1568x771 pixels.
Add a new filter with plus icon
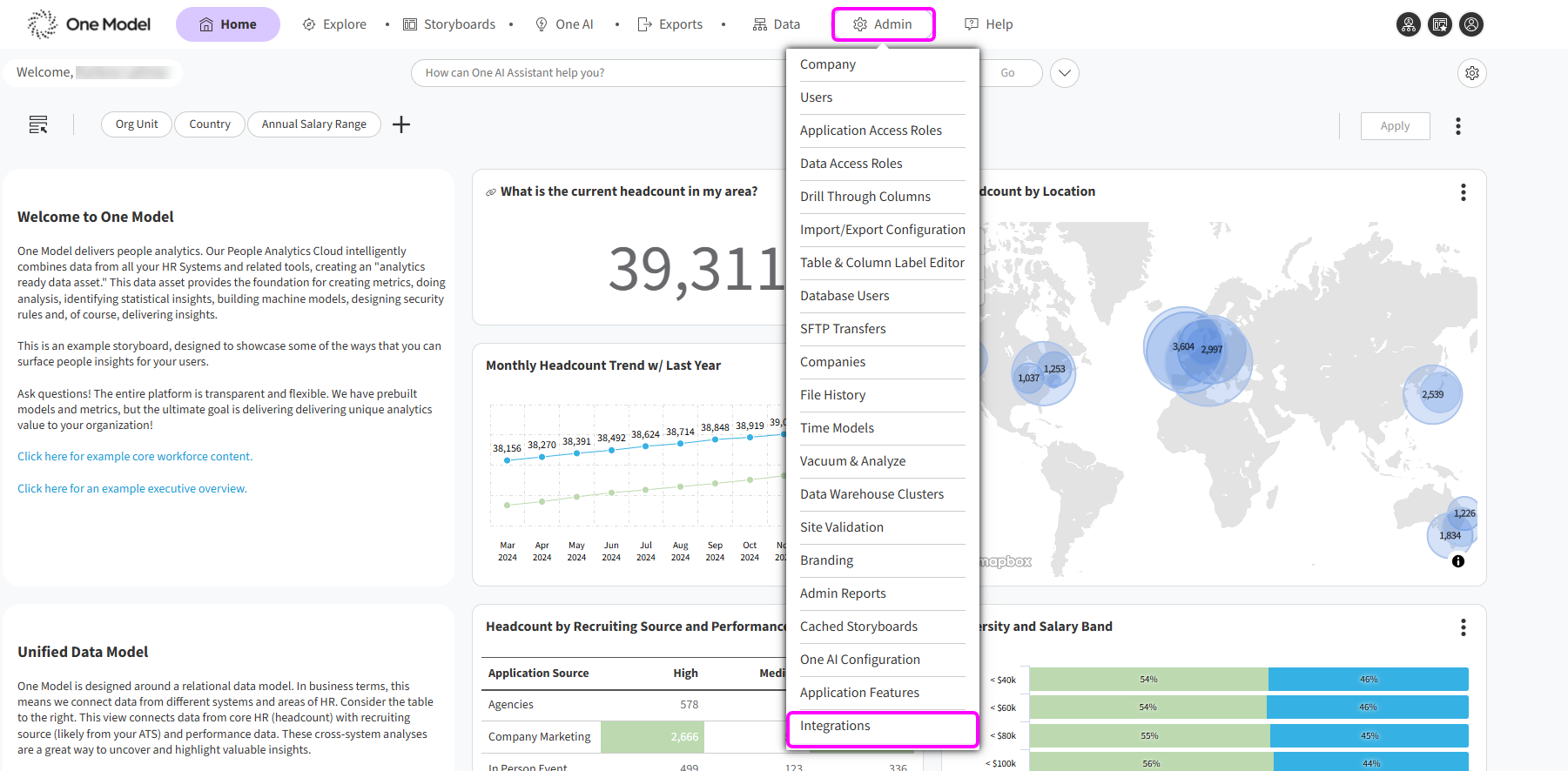click(400, 124)
